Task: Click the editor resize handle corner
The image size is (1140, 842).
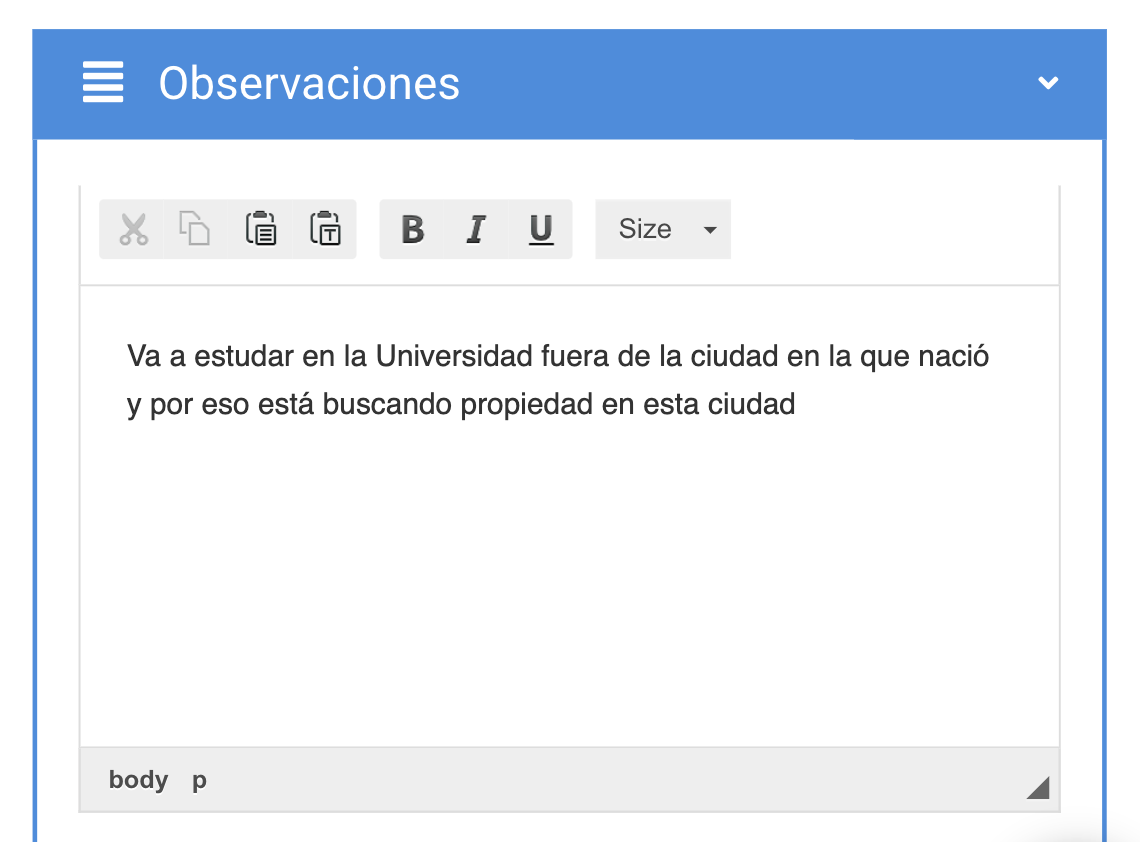Action: click(x=1038, y=787)
